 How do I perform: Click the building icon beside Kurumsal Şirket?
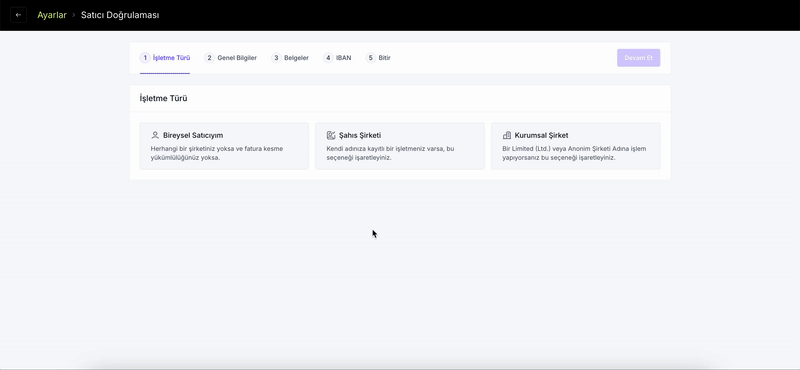coord(507,135)
